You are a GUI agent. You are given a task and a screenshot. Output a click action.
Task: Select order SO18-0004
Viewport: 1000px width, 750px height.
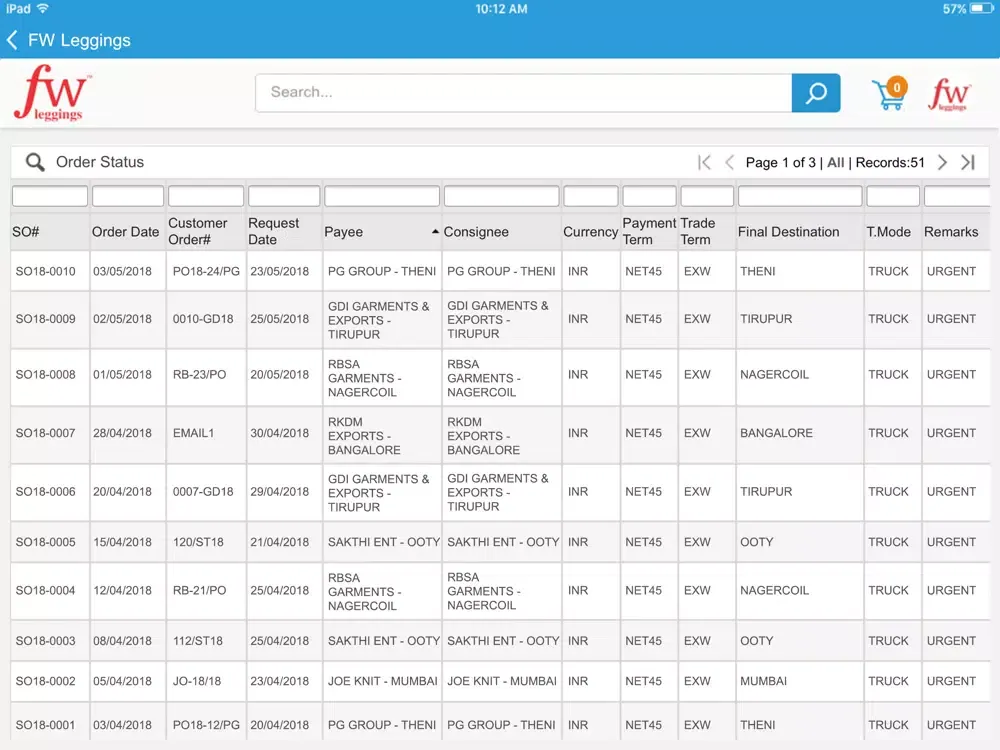(x=45, y=591)
